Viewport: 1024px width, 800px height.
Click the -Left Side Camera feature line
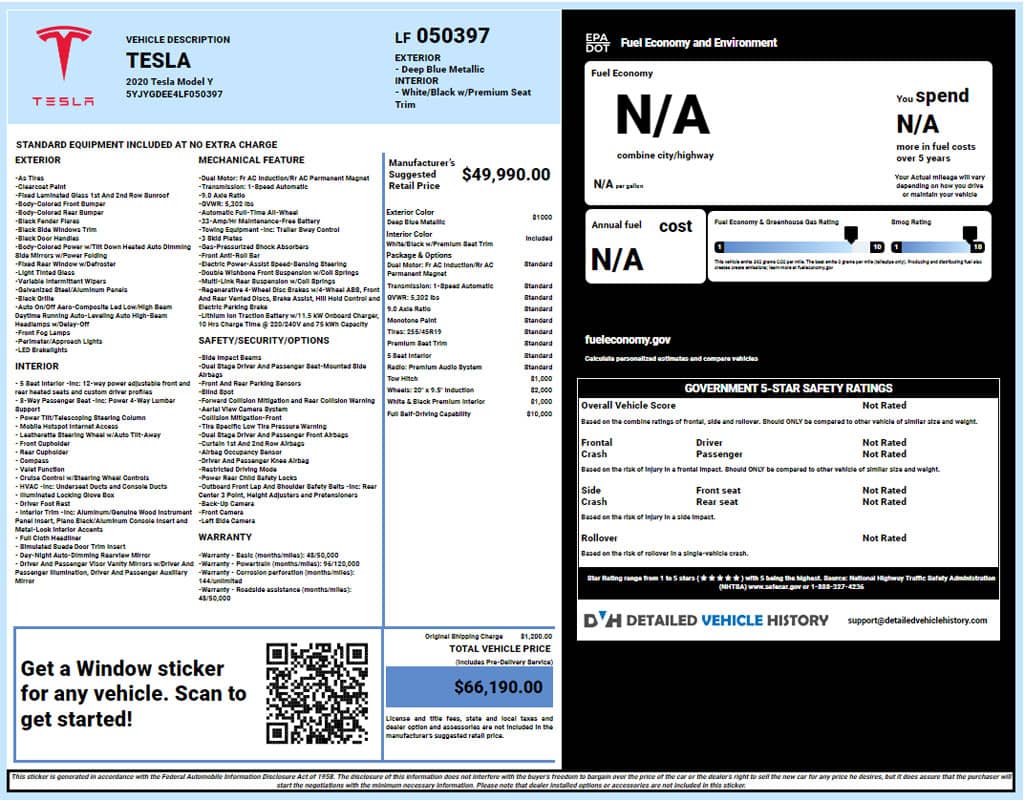point(227,520)
